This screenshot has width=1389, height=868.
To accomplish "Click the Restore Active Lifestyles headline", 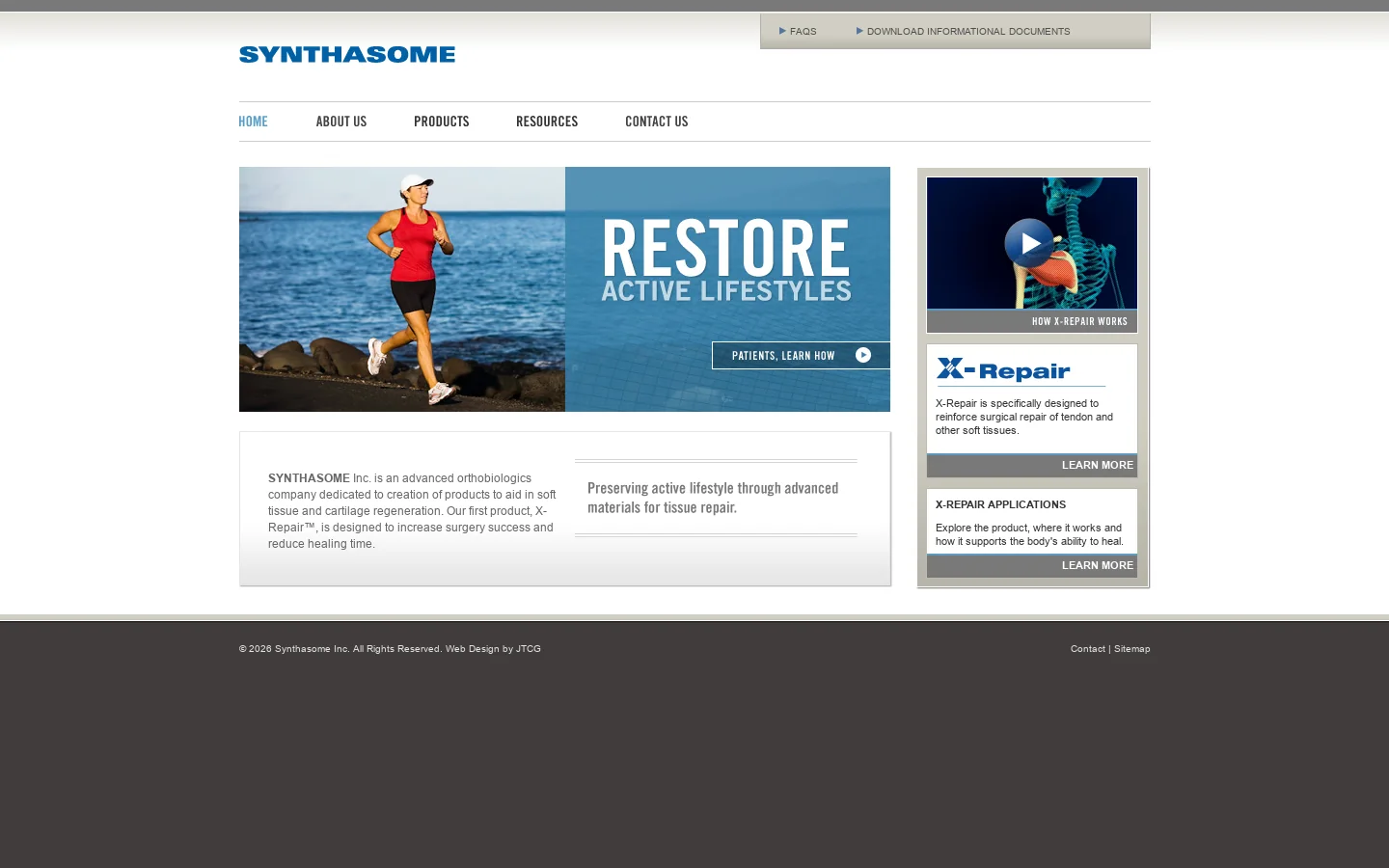I will 726,259.
